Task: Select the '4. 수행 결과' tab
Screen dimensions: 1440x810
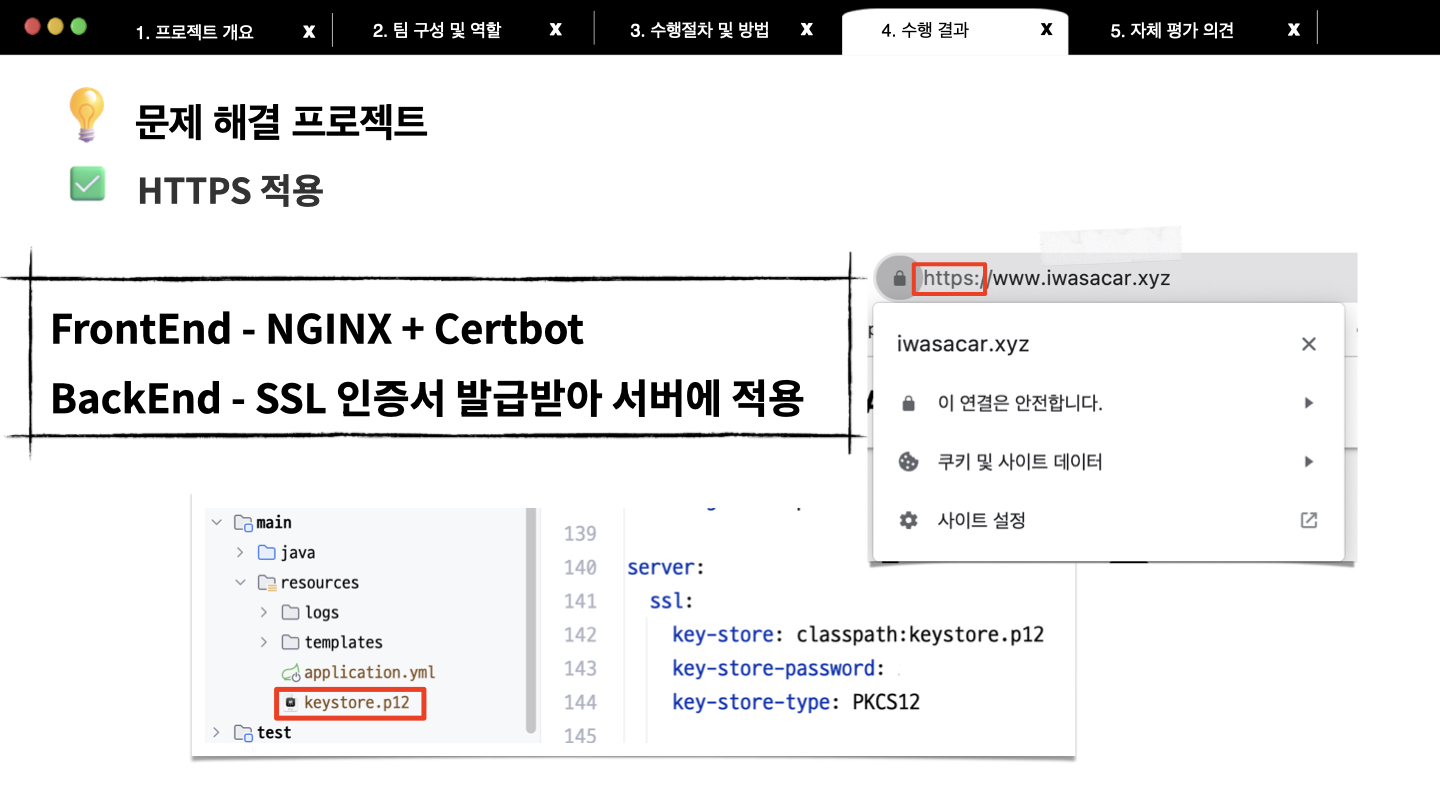Action: [925, 31]
